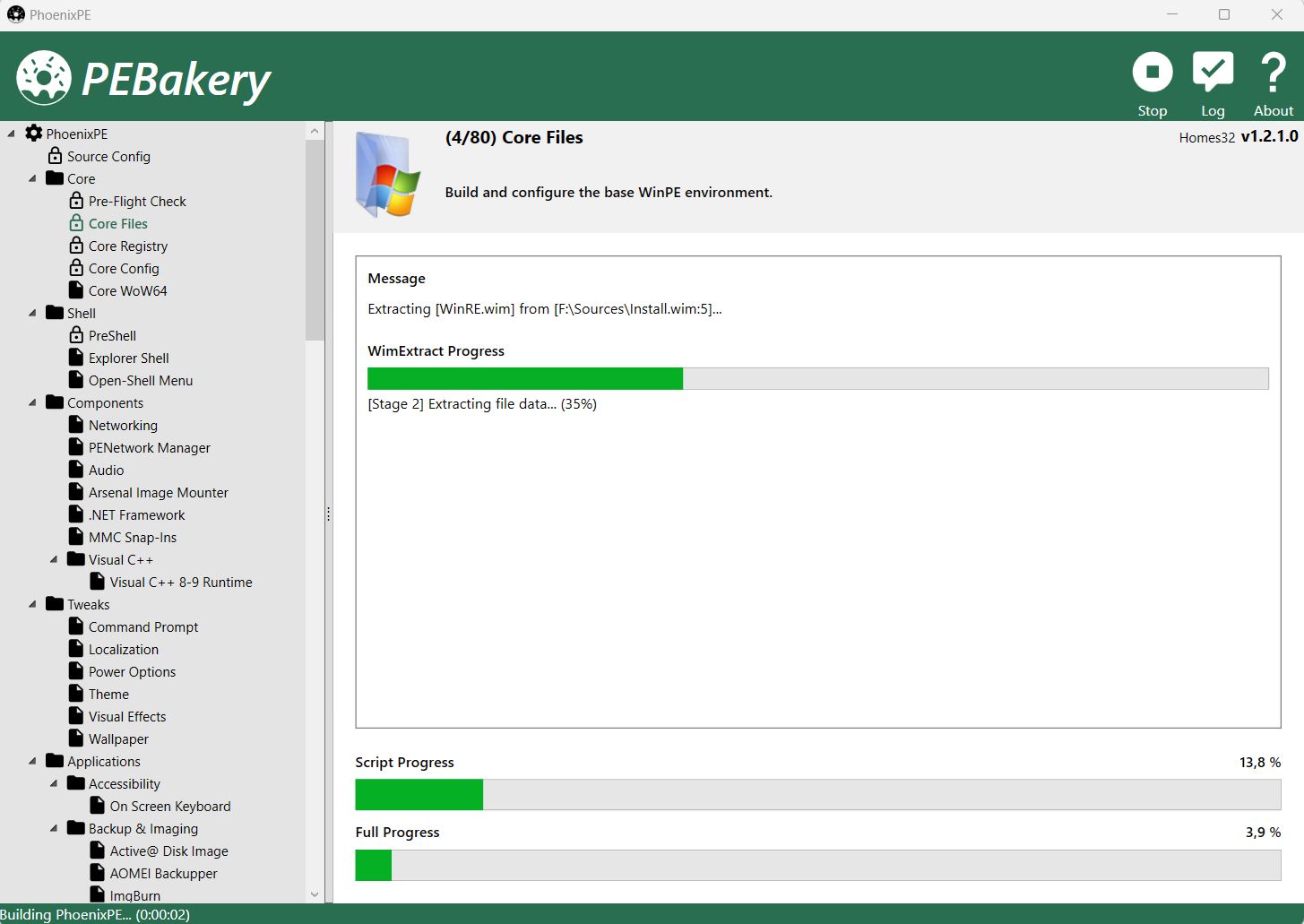This screenshot has width=1304, height=924.
Task: Click file icon beside Core WoW64
Action: coord(76,289)
